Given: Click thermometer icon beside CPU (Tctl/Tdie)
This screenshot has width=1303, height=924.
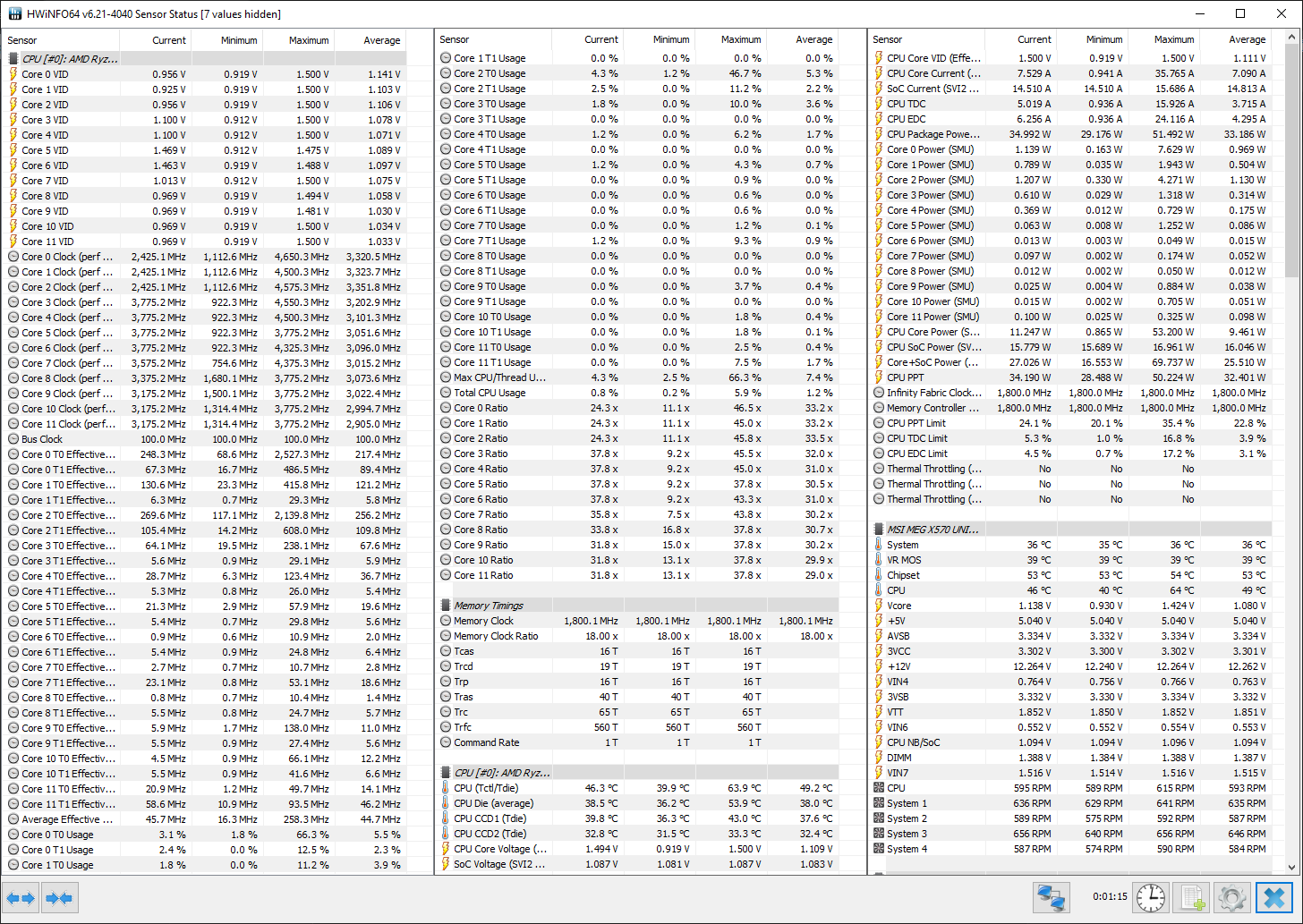Looking at the screenshot, I should pos(446,788).
